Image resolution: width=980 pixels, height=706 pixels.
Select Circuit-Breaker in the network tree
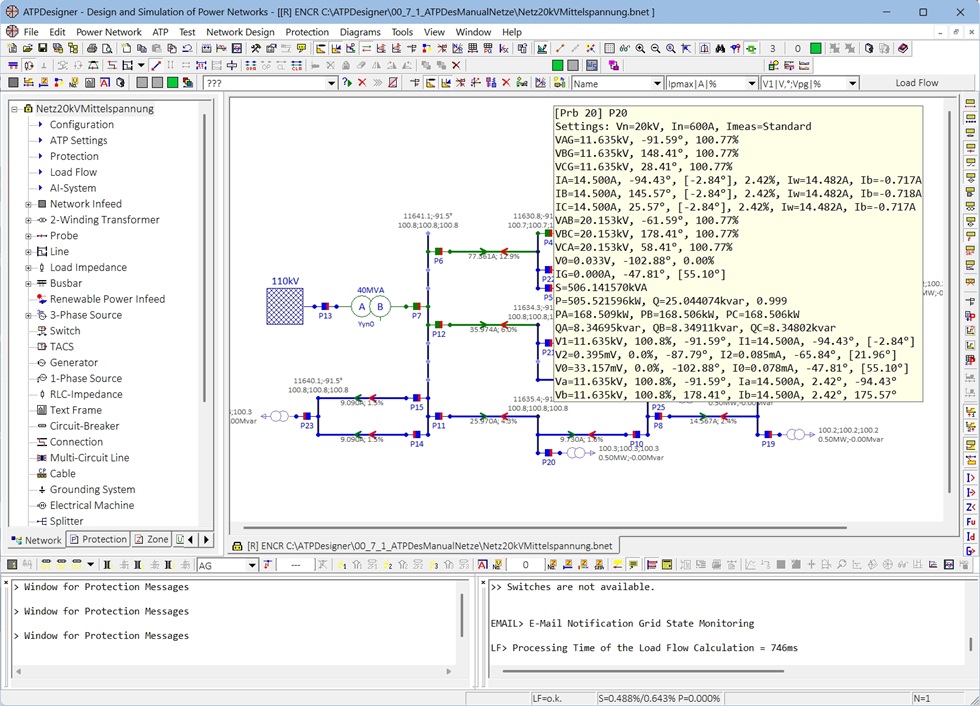click(84, 426)
